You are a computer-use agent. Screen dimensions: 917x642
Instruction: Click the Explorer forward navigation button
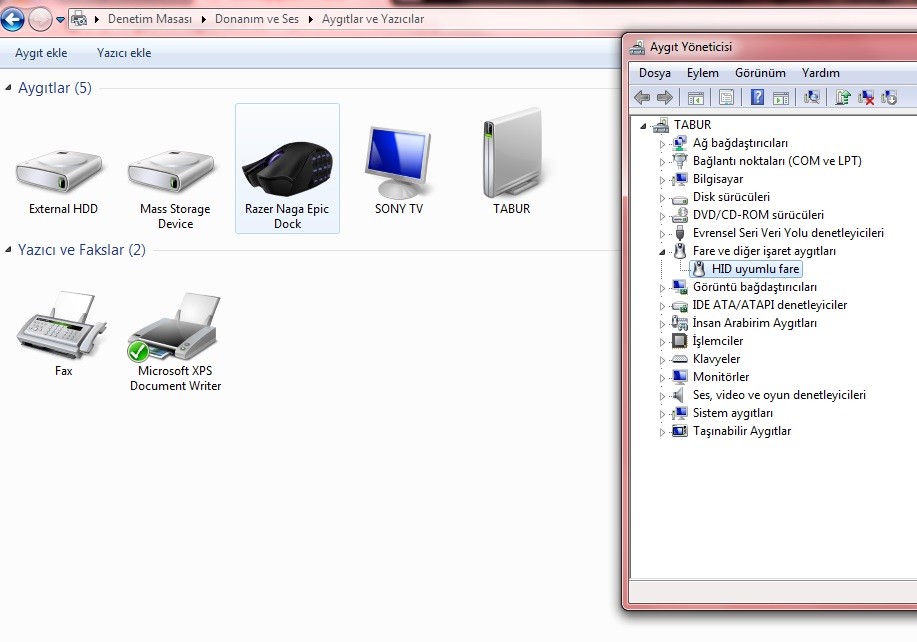point(40,19)
